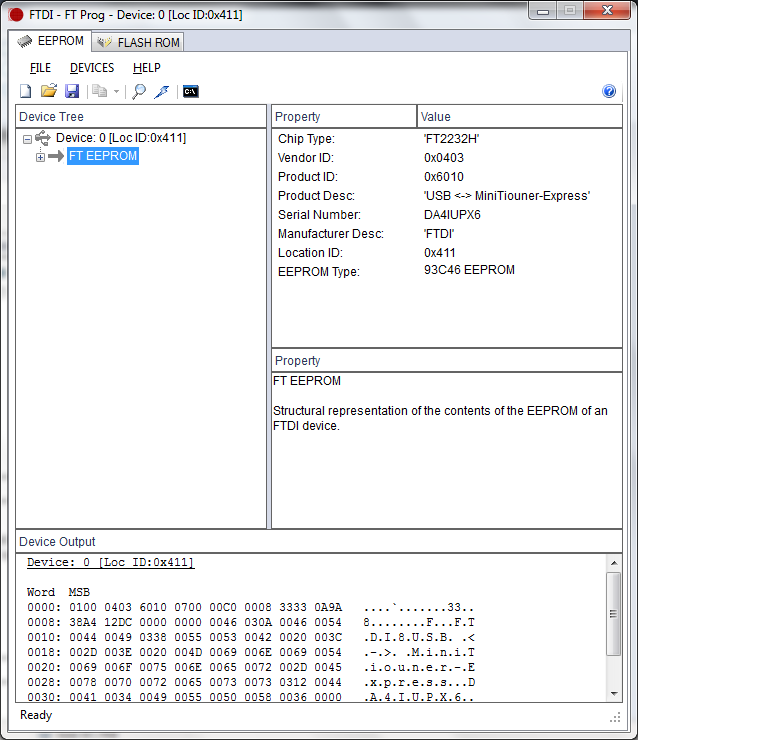Scan for devices with magnifying glass icon
The width and height of the screenshot is (768, 740).
(x=139, y=91)
